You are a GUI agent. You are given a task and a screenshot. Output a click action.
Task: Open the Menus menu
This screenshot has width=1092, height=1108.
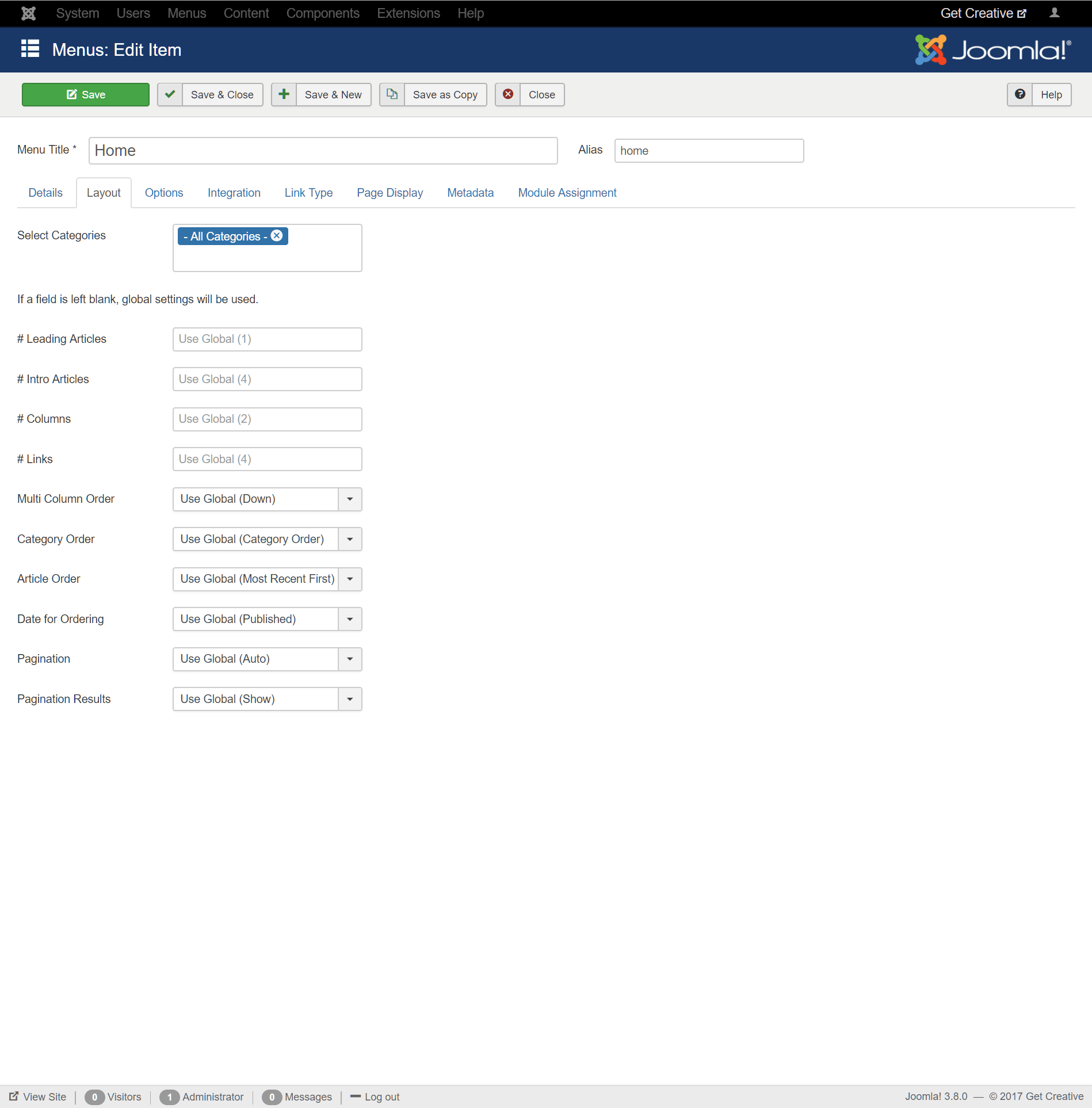pyautogui.click(x=186, y=13)
